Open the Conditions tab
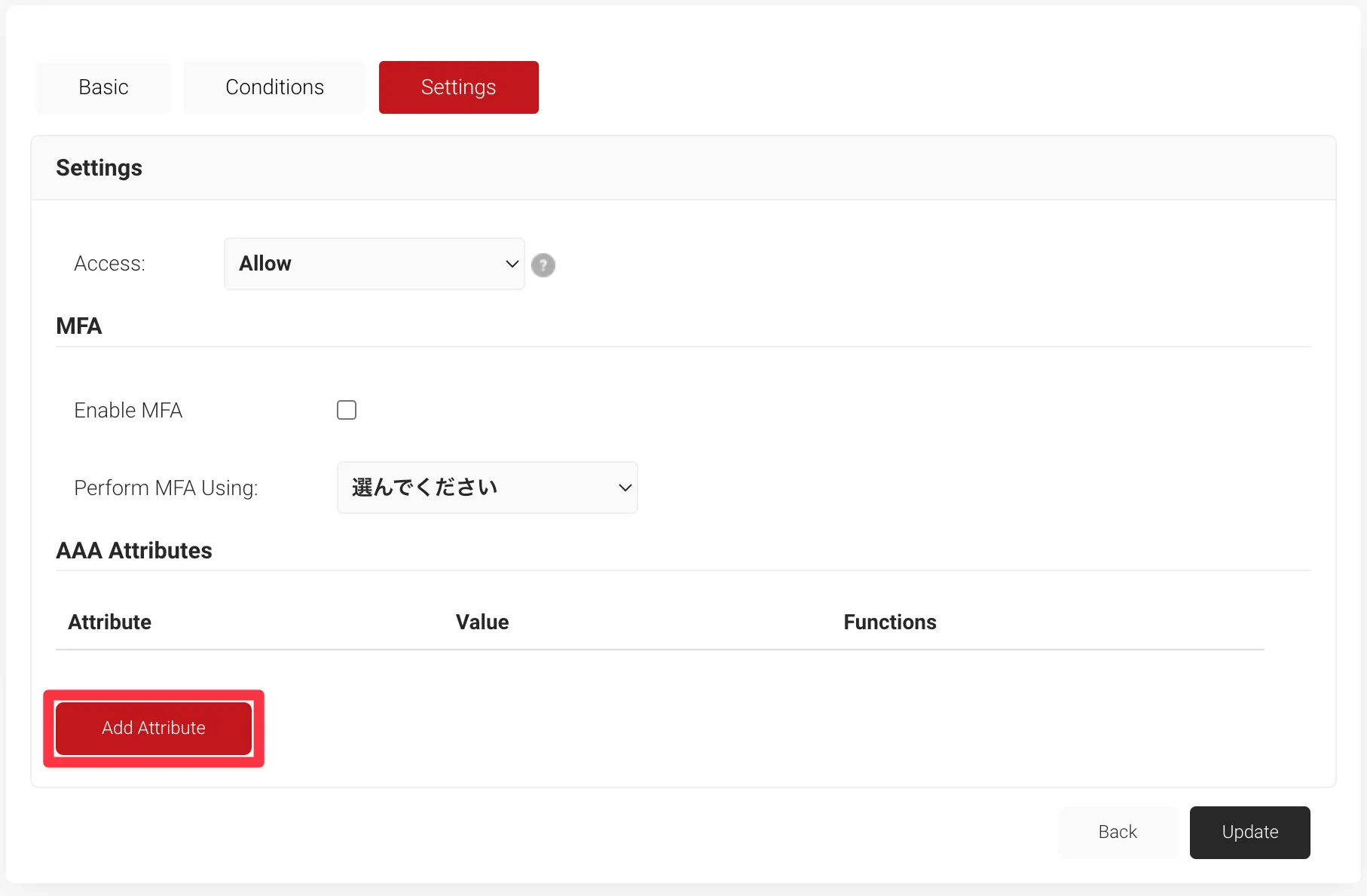 tap(274, 87)
